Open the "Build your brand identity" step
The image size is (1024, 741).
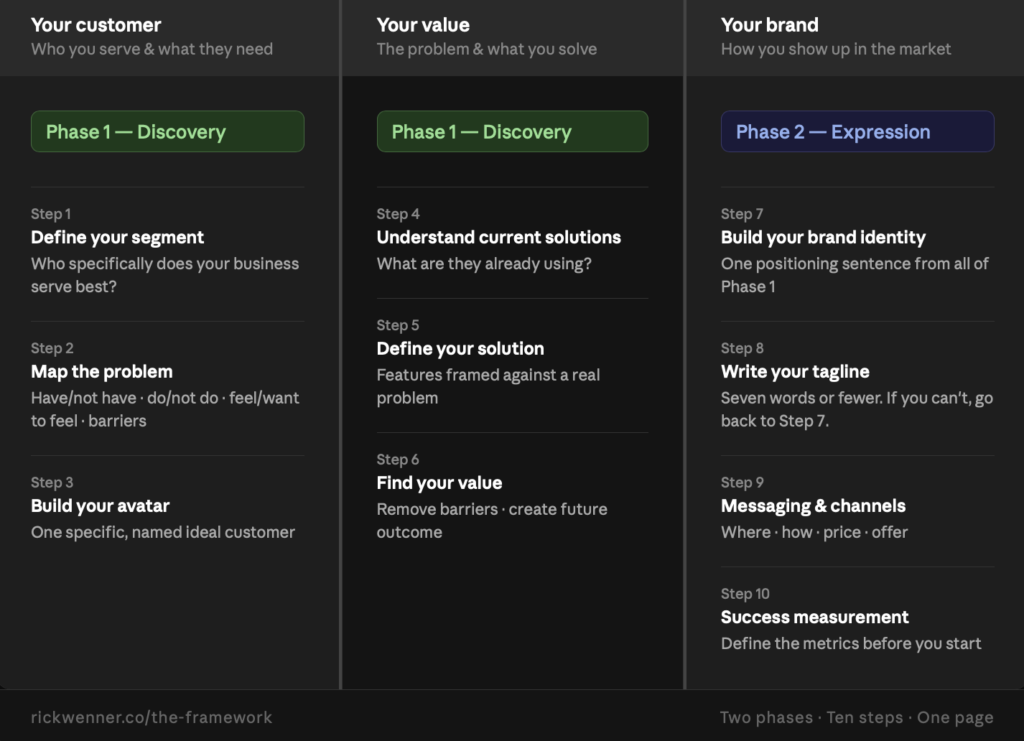823,237
